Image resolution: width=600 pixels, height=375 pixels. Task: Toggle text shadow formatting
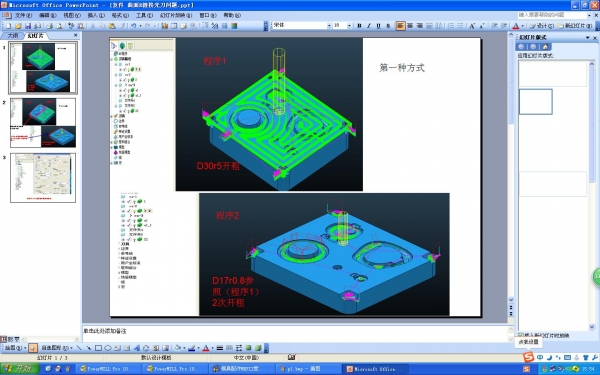[388, 26]
